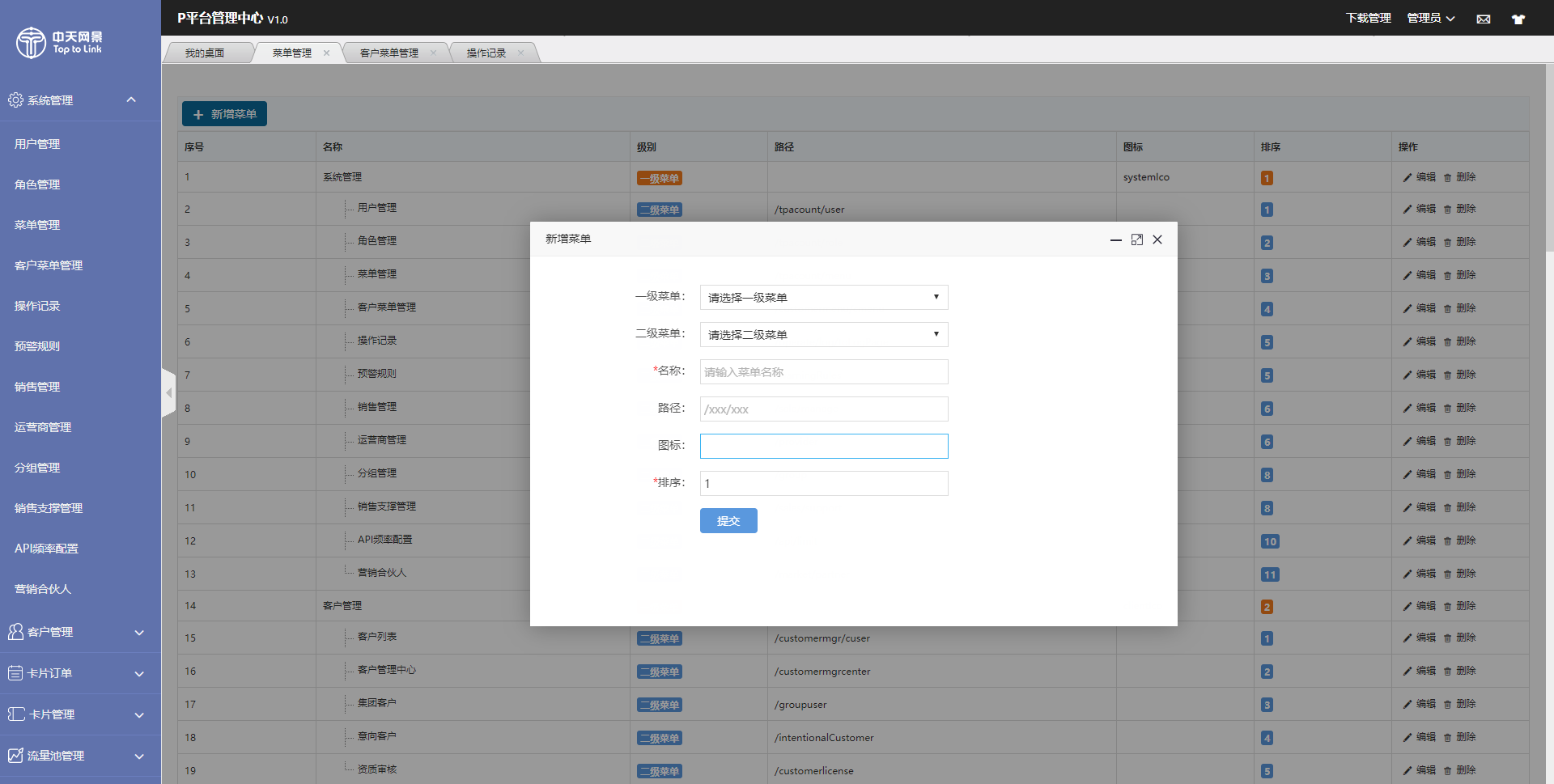This screenshot has height=784, width=1554.
Task: Open the 二级菜单 dropdown
Action: pos(824,334)
